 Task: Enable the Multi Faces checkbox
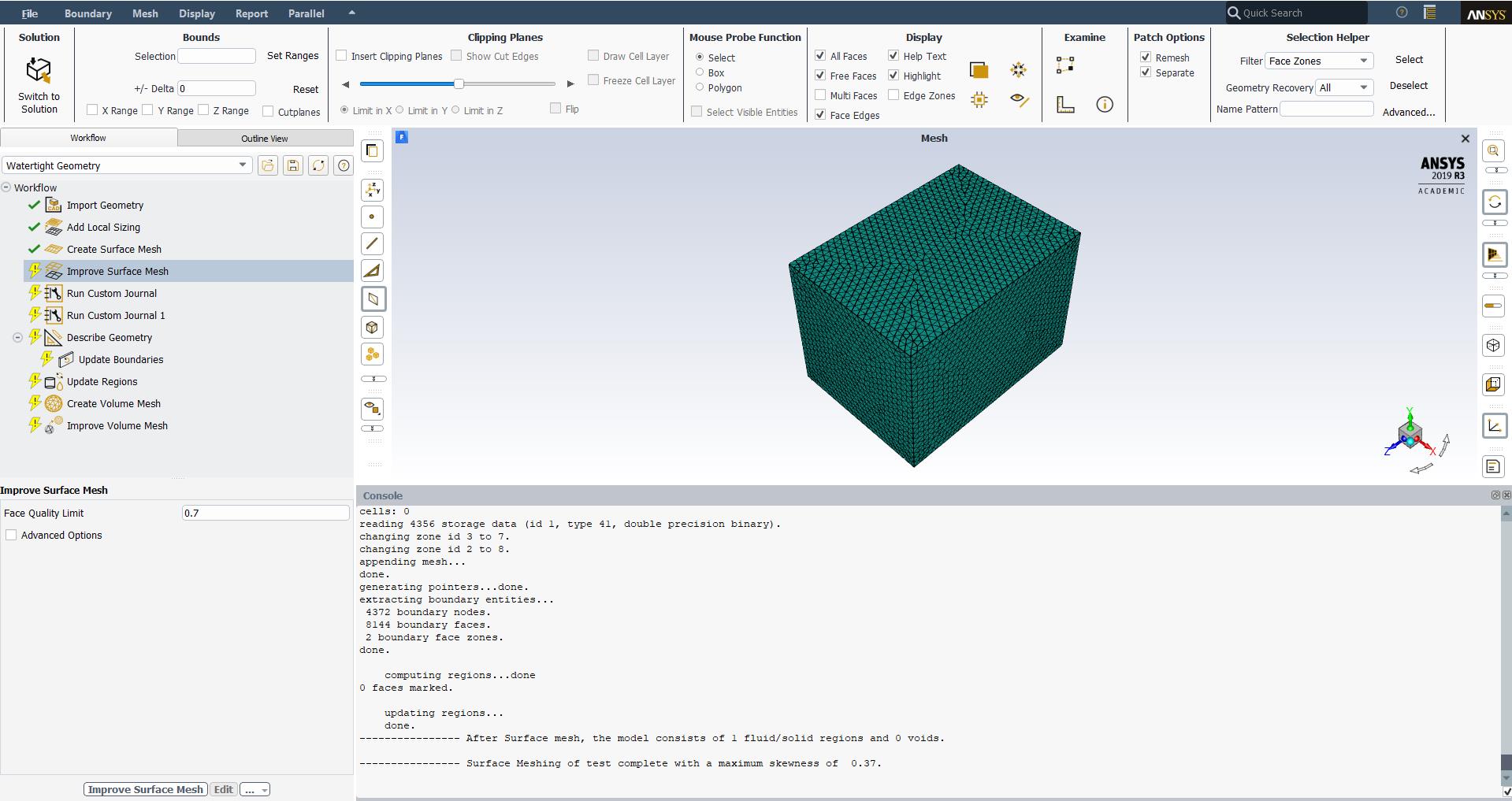coord(820,95)
